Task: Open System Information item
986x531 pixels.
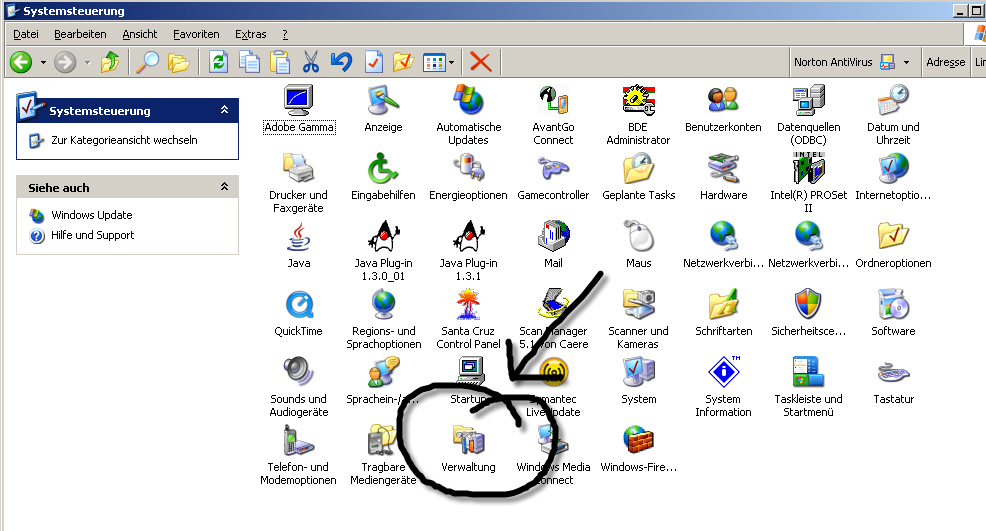Action: pyautogui.click(x=723, y=372)
